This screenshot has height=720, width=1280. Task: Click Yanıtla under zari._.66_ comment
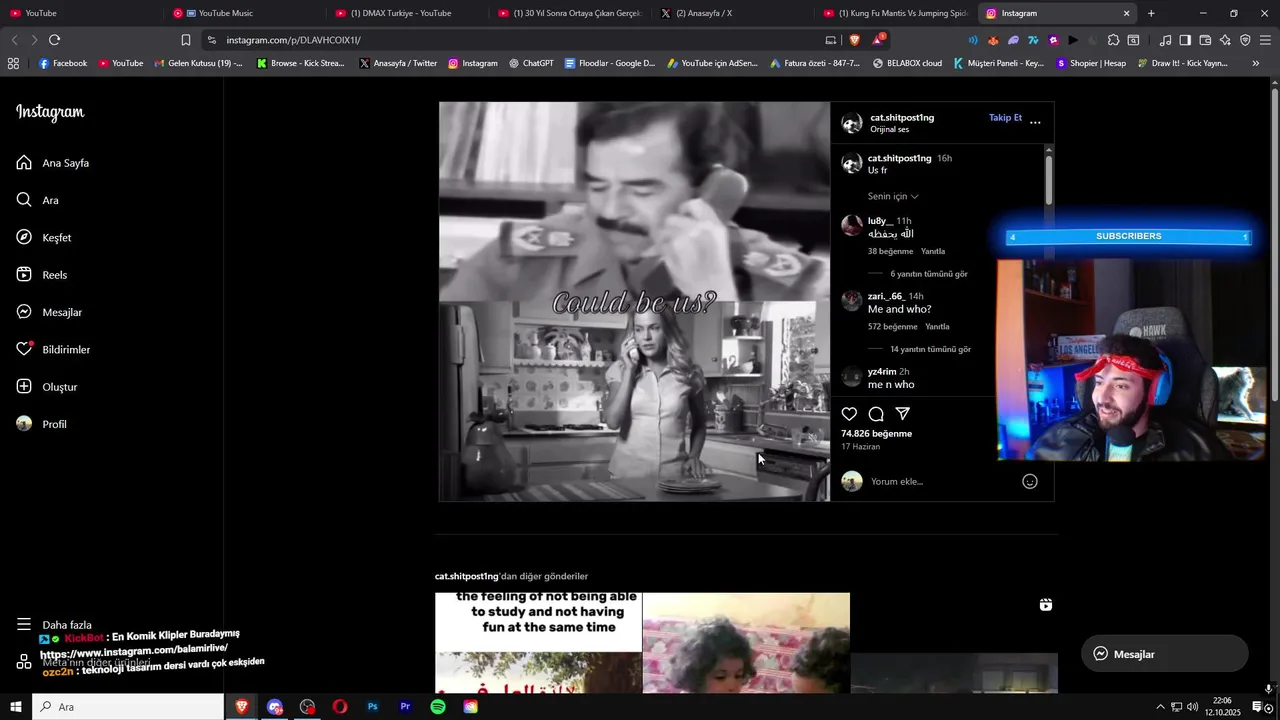click(x=937, y=327)
